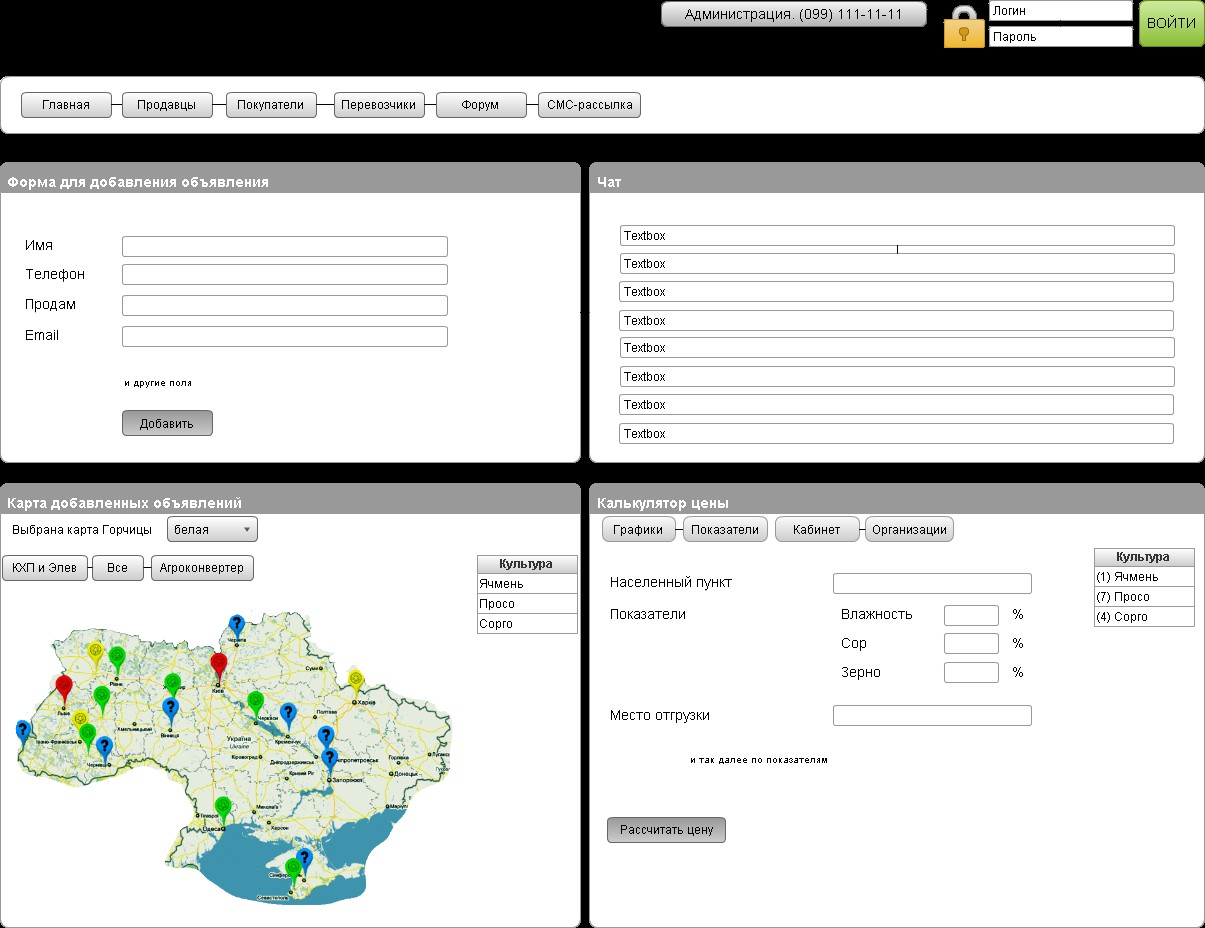Viewport: 1205px width, 928px height.
Task: Focus the Зерно percent field
Action: (971, 673)
